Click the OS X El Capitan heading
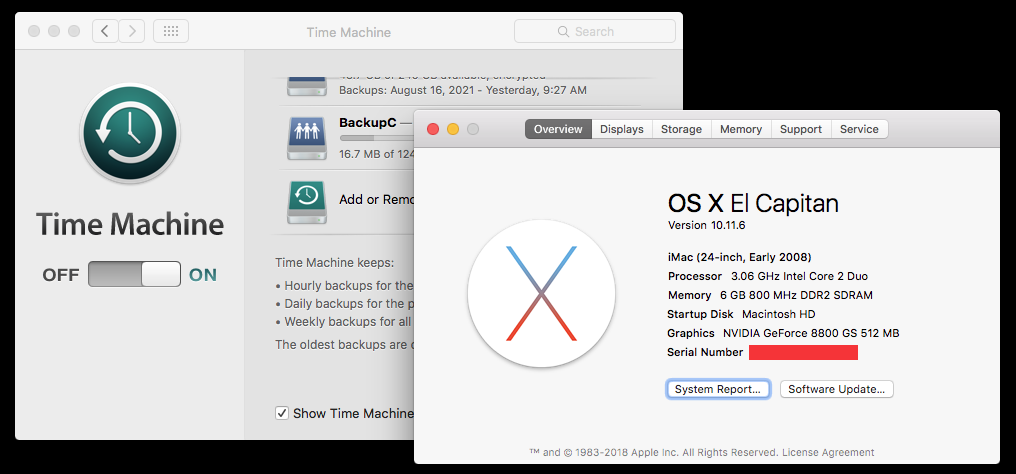 753,203
